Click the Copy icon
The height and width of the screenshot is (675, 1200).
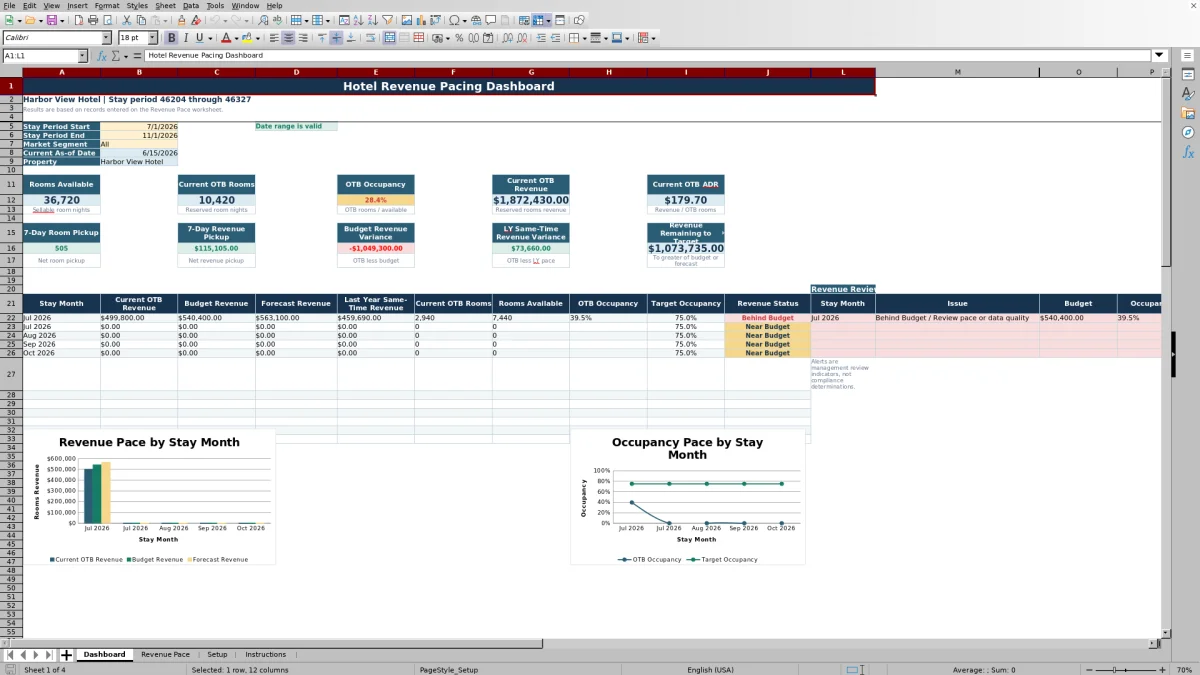141,20
